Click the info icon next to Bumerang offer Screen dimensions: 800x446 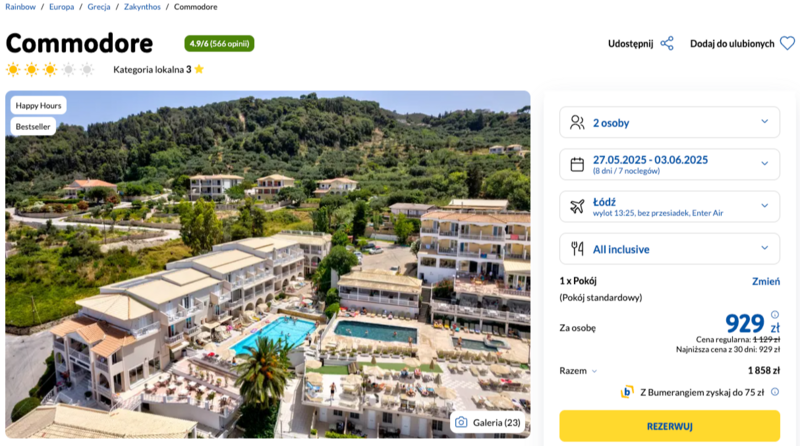pos(775,392)
